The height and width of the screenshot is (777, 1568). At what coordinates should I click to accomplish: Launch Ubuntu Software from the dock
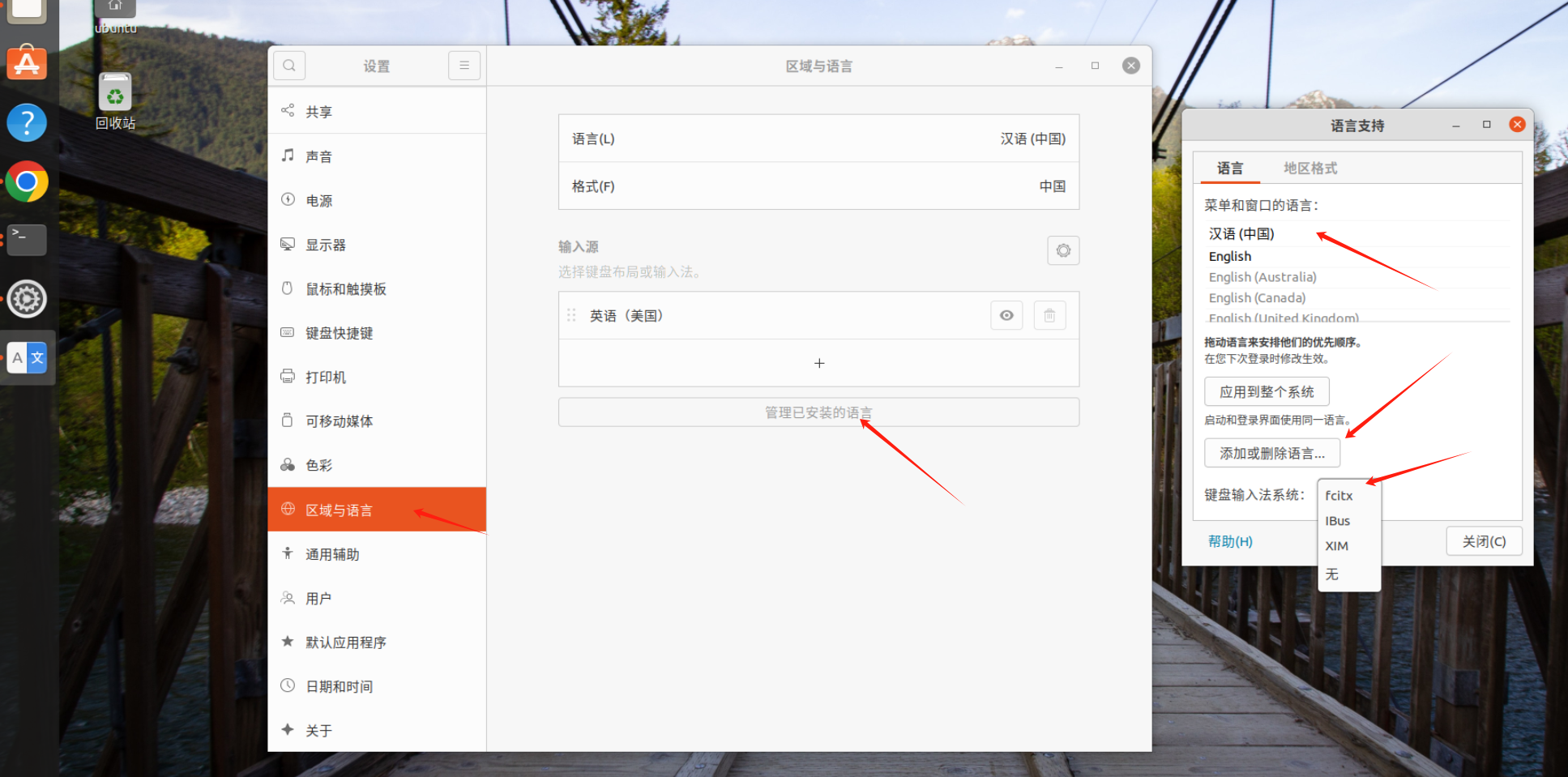[x=27, y=62]
